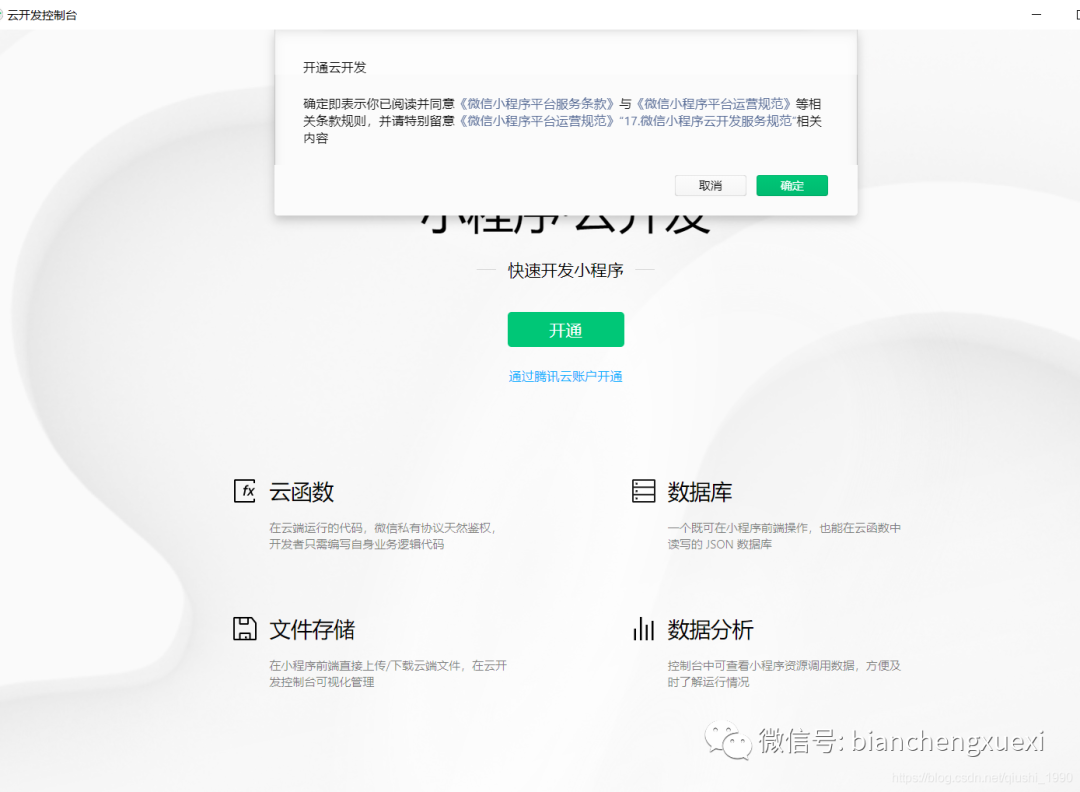
Task: Open the 《微信小程序平台运营规范》 link after 与
Action: coord(713,104)
